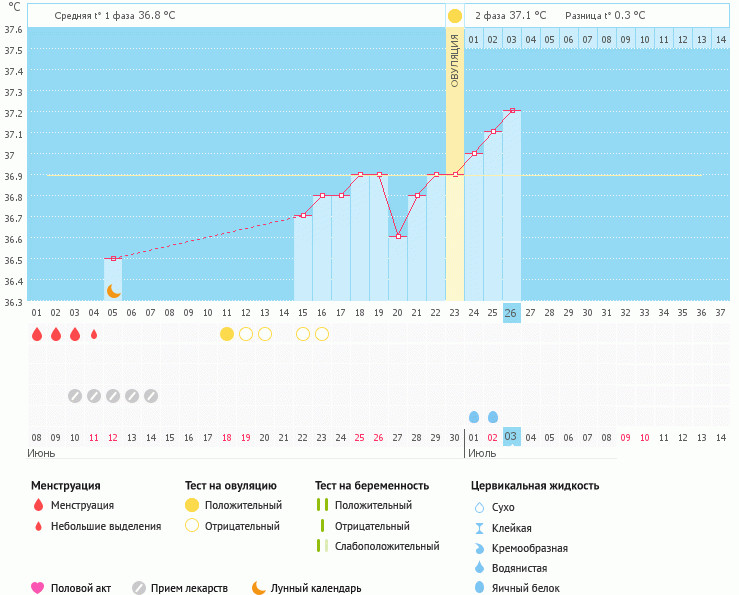Image resolution: width=739 pixels, height=595 pixels.
Task: Click the 36.5 temperature point on day 05
Action: (x=113, y=258)
